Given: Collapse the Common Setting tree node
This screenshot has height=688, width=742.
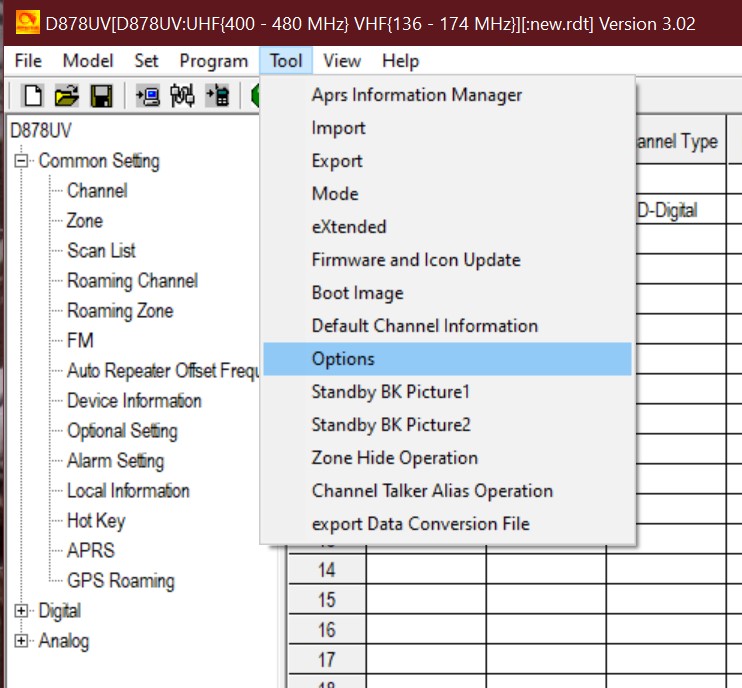Looking at the screenshot, I should [x=21, y=161].
